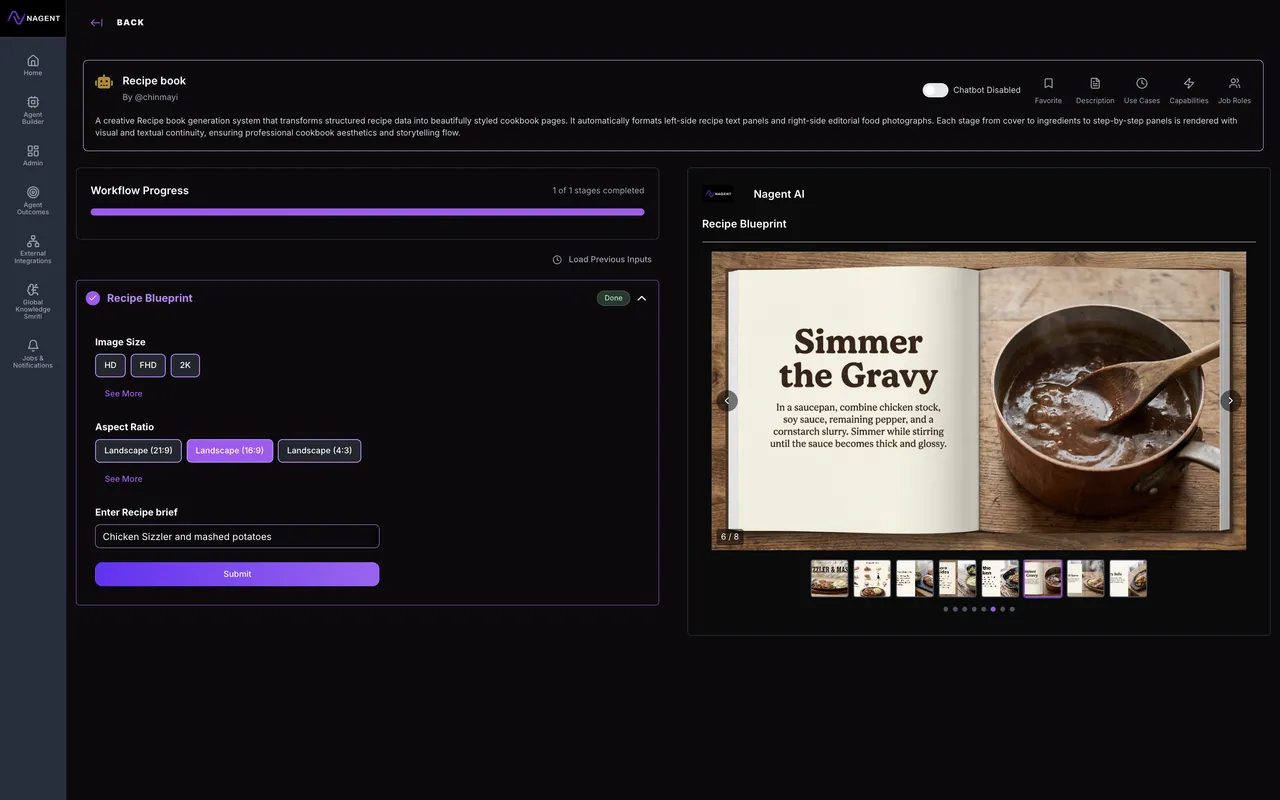This screenshot has height=800, width=1280.
Task: Expand See More under Image Size
Action: pyautogui.click(x=124, y=394)
